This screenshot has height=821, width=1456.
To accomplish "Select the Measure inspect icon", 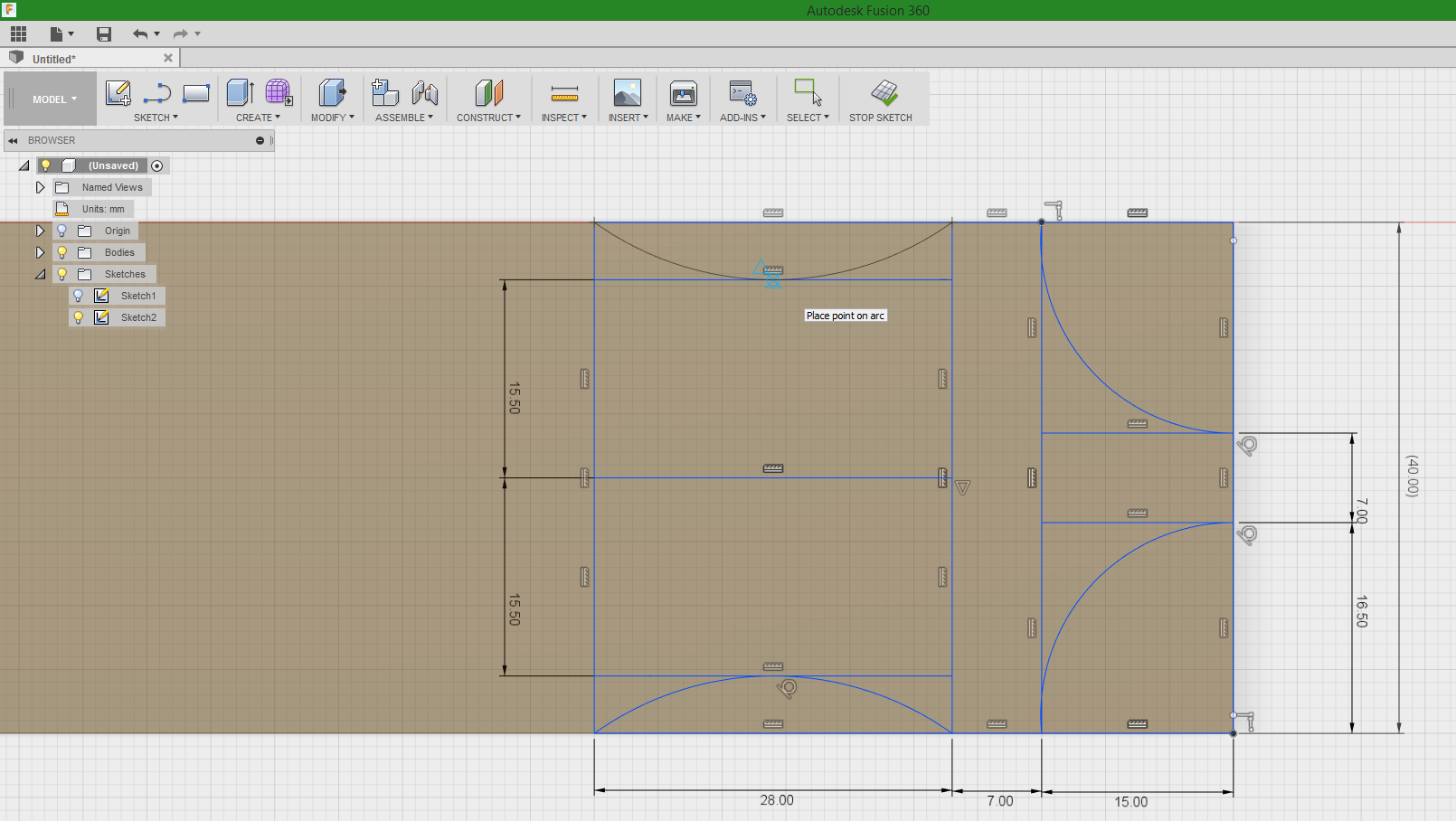I will point(564,93).
